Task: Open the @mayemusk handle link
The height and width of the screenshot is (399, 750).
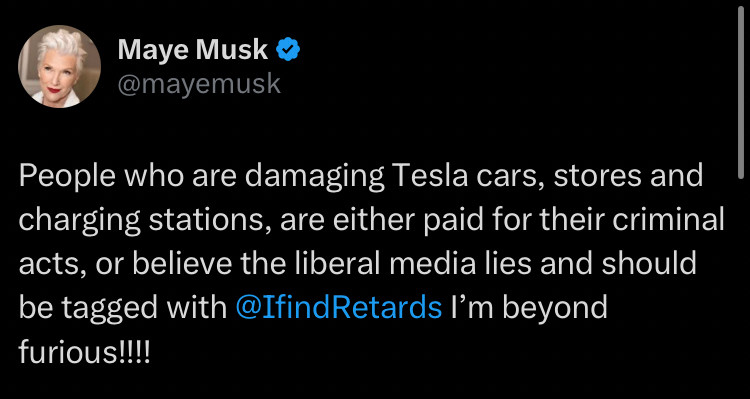Action: [199, 84]
